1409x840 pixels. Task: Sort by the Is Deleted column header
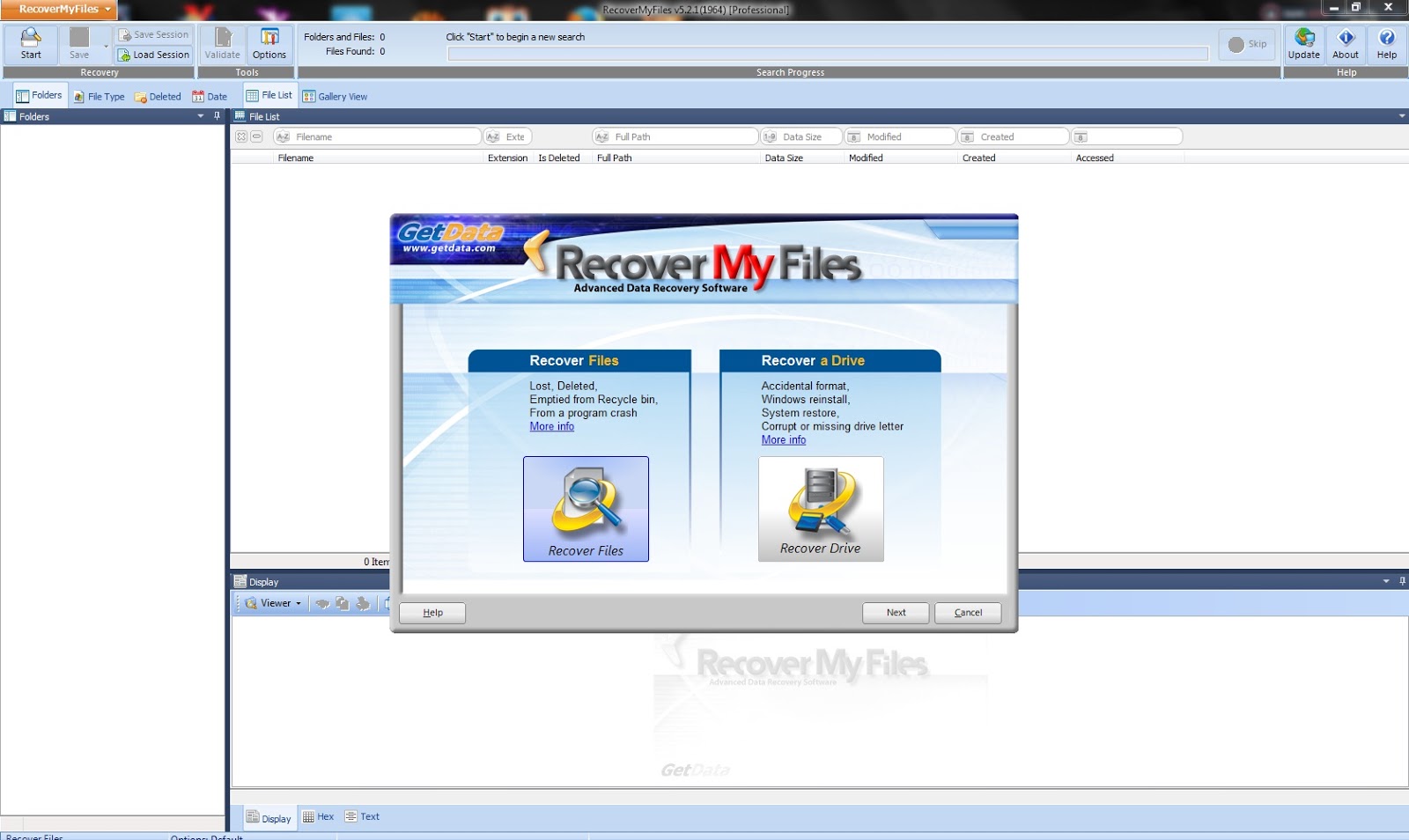pyautogui.click(x=559, y=158)
